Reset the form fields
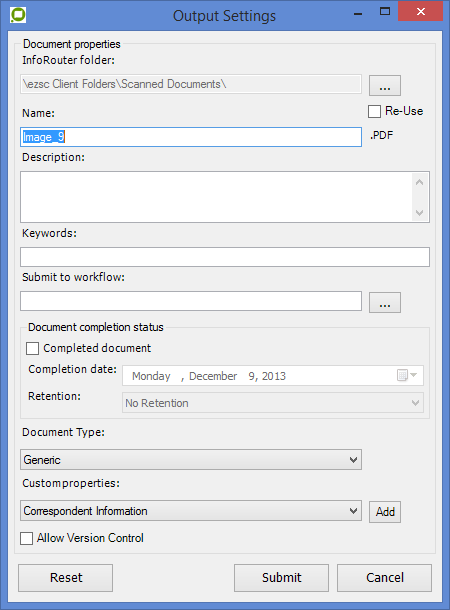The image size is (450, 610). (65, 578)
